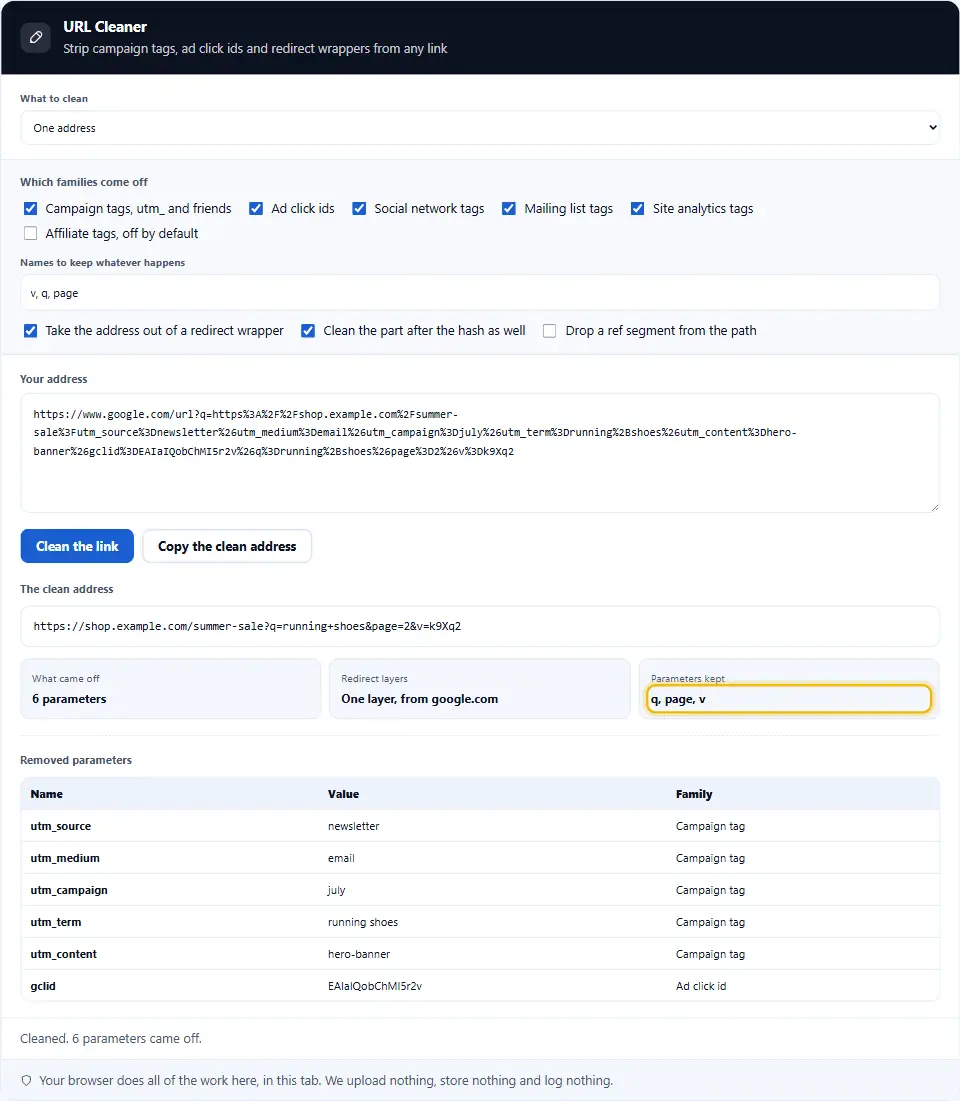Click the resize grip of the address textarea
Image resolution: width=960 pixels, height=1101 pixels.
point(934,507)
